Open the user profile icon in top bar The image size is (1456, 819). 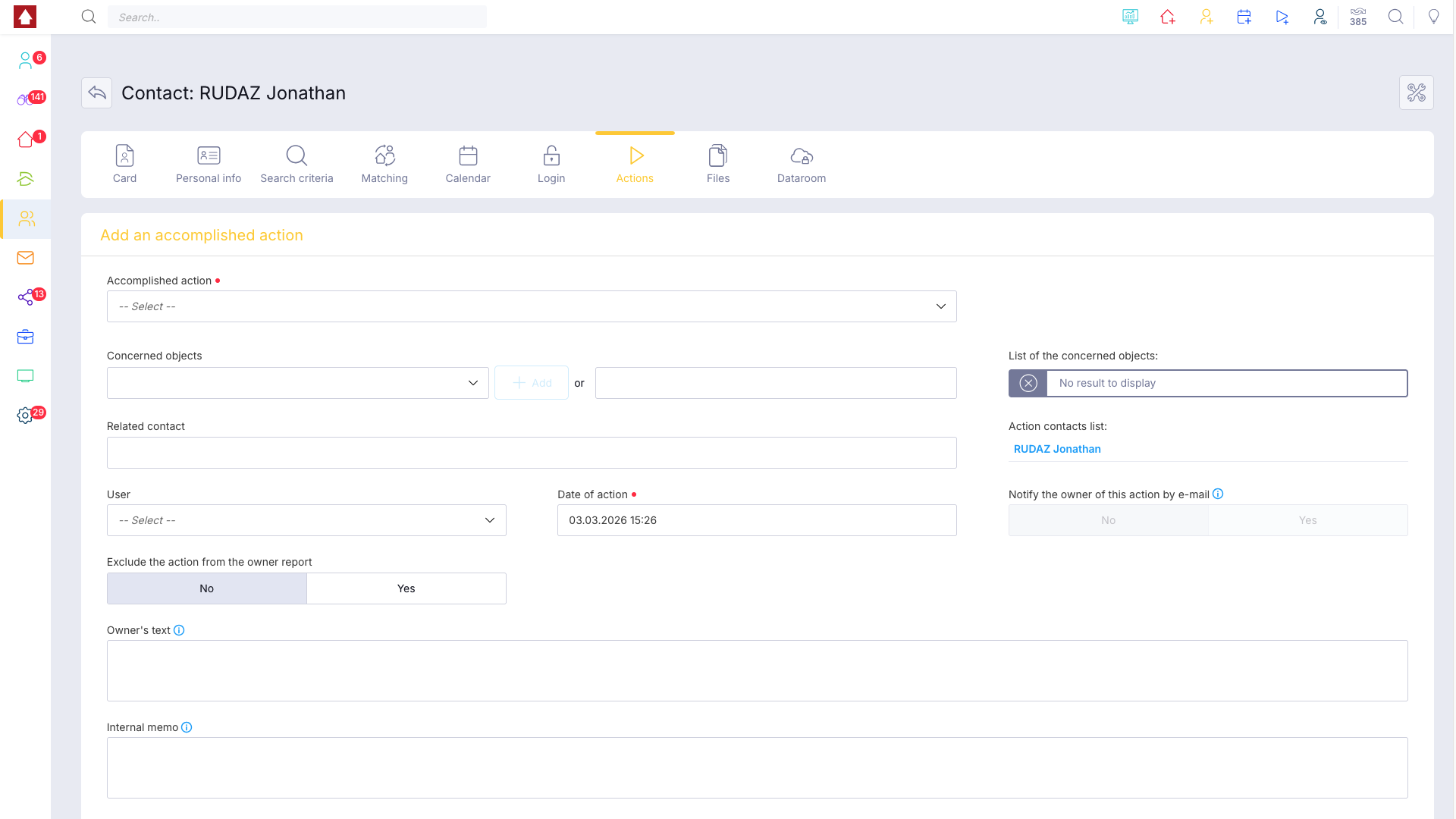(1319, 17)
